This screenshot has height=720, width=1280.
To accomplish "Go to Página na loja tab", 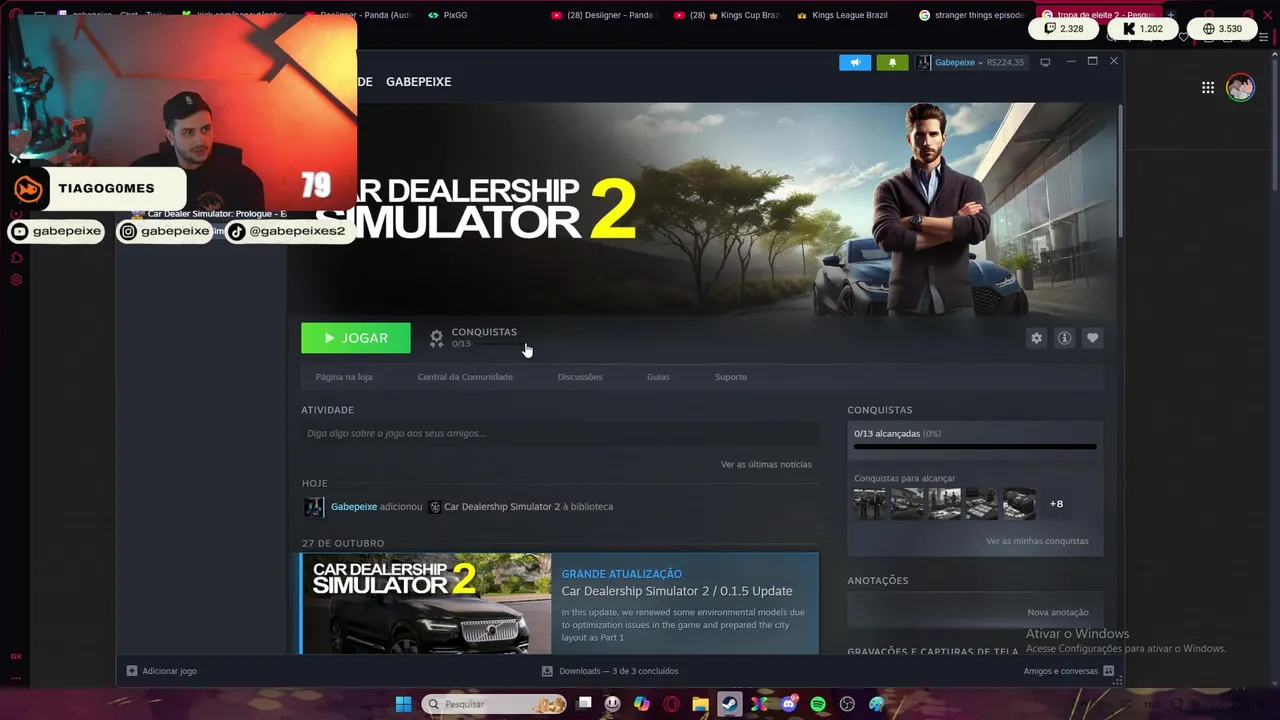I will point(344,377).
